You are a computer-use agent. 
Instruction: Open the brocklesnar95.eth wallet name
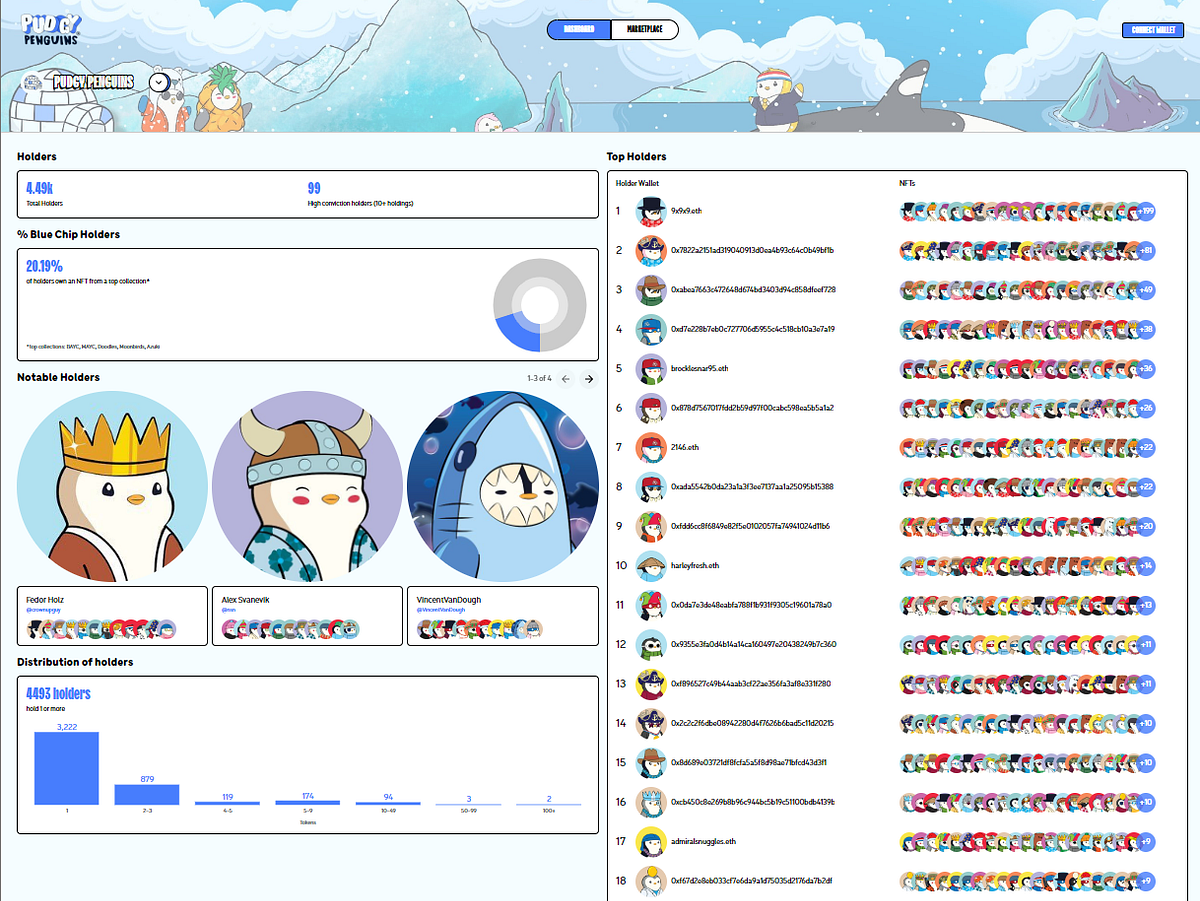[x=700, y=369]
